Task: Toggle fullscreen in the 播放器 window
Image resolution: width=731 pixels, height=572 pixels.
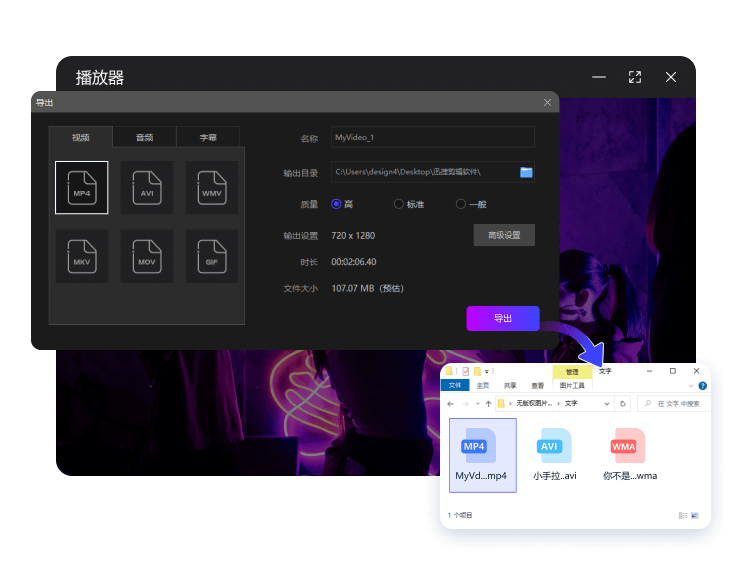Action: (635, 77)
